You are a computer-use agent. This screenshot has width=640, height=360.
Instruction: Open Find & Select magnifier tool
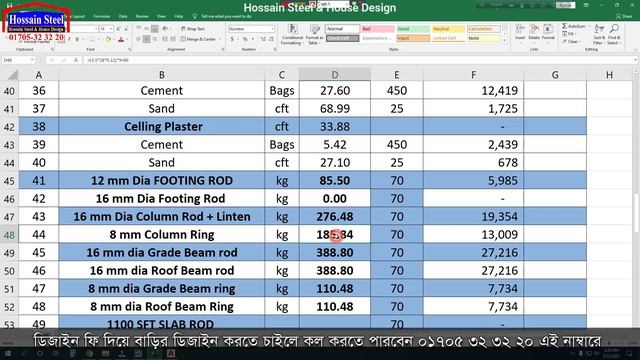(613, 34)
